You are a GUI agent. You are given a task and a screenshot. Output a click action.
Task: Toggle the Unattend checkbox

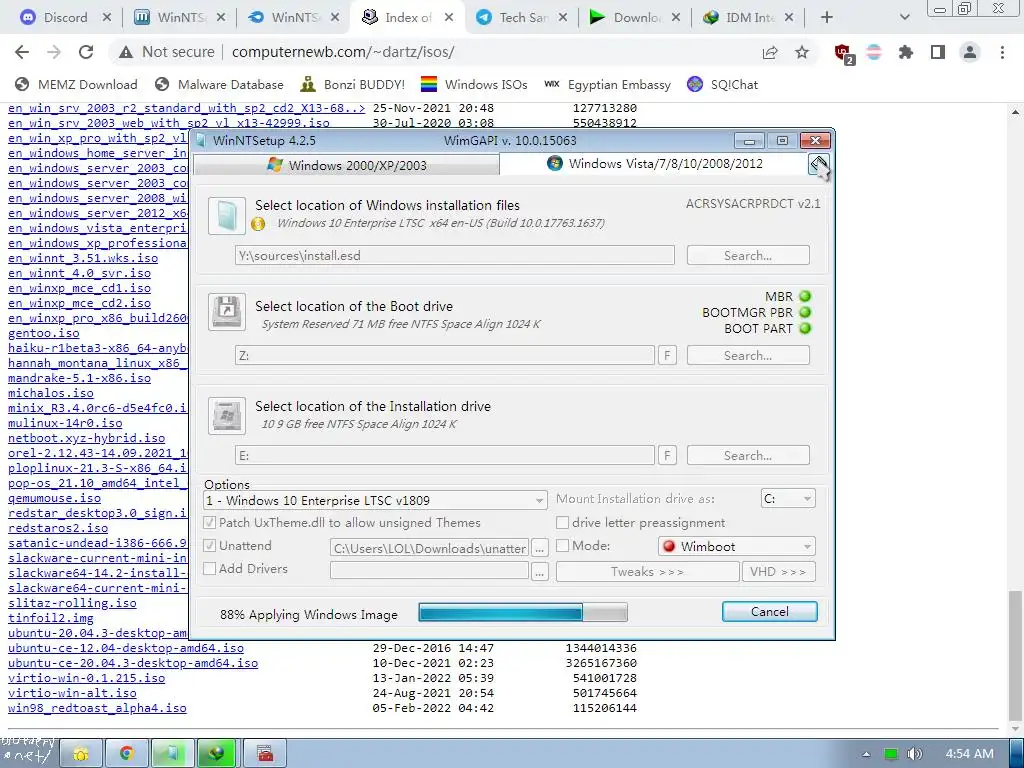(x=210, y=545)
